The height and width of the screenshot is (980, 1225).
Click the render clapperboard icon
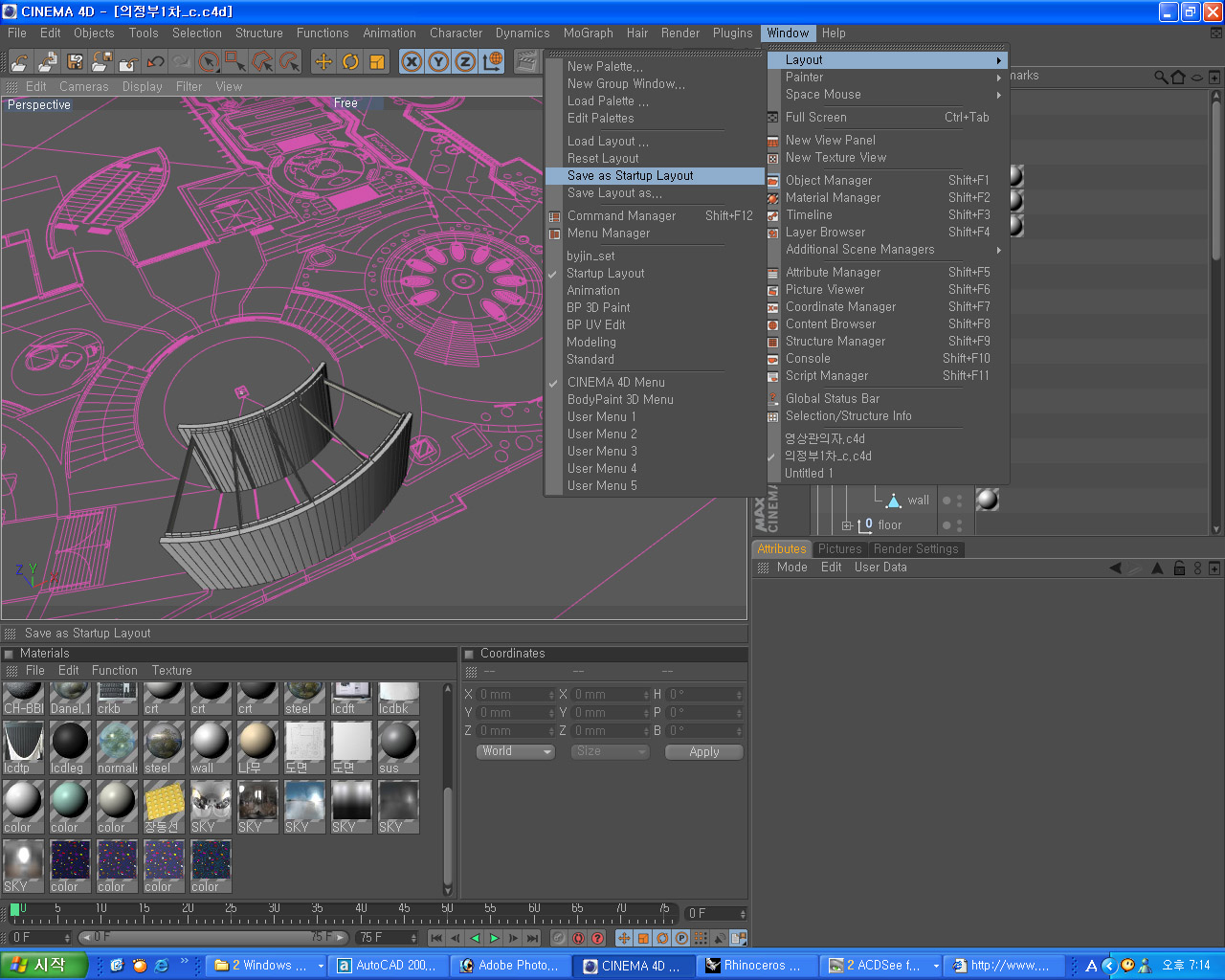(526, 62)
